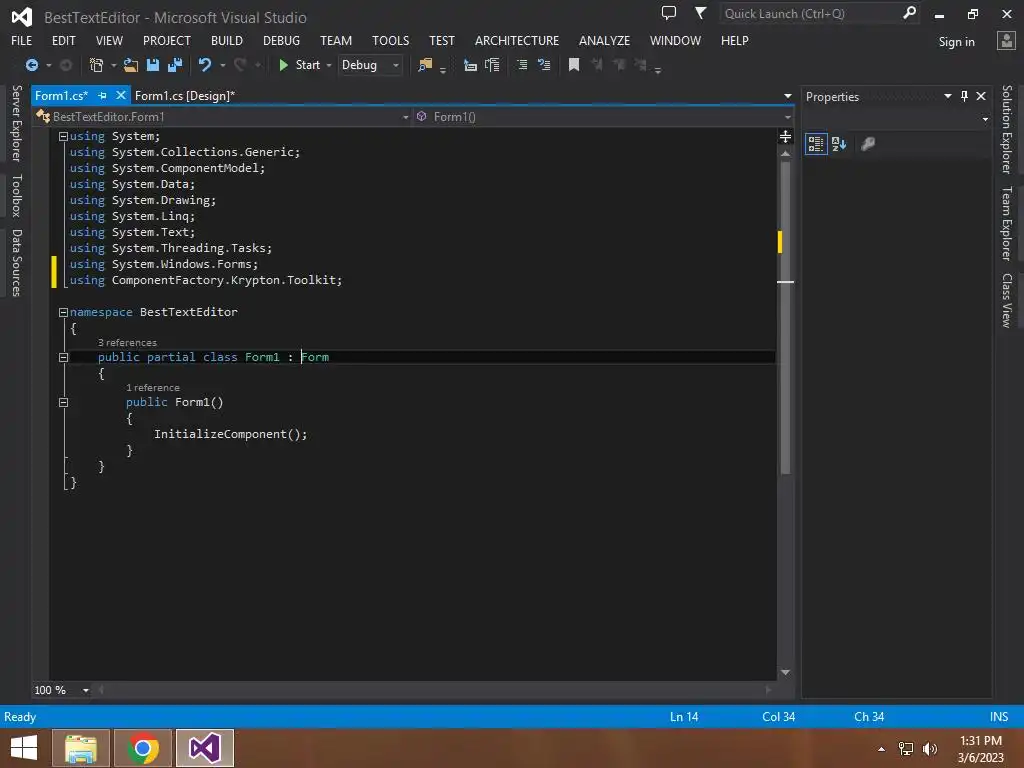Click the 1 reference CodeLens link

click(153, 387)
